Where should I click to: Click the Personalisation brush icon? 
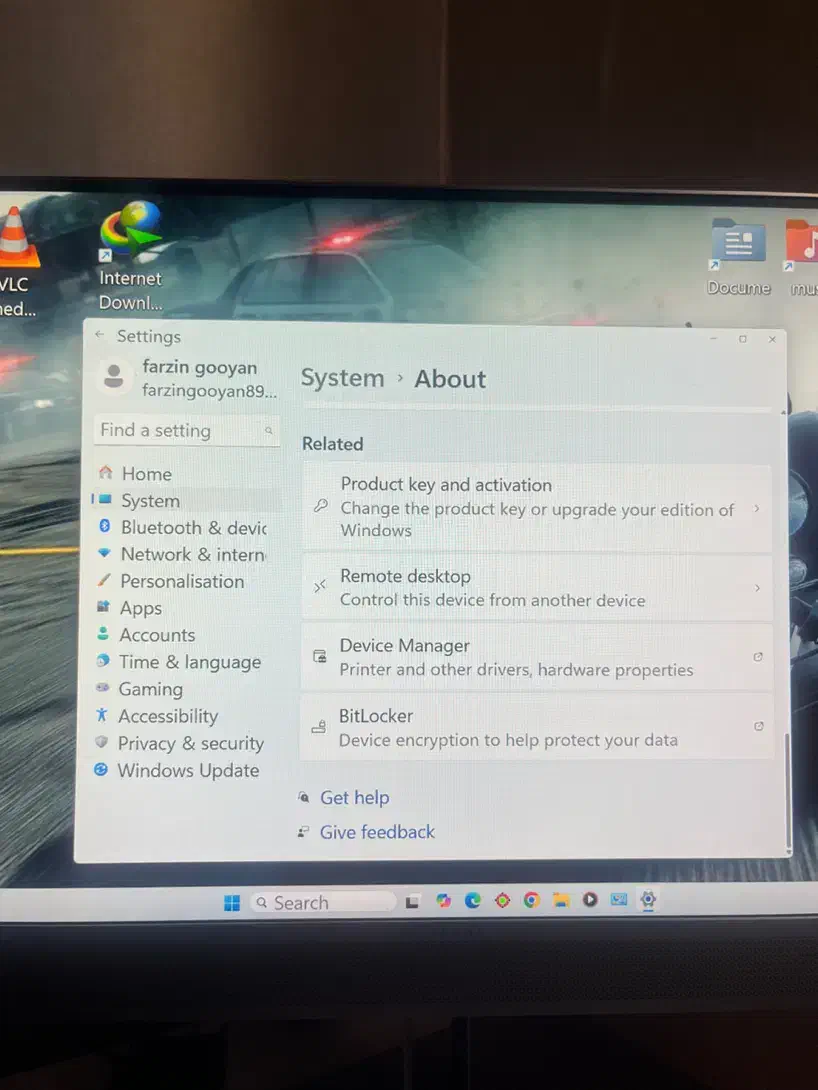coord(104,579)
